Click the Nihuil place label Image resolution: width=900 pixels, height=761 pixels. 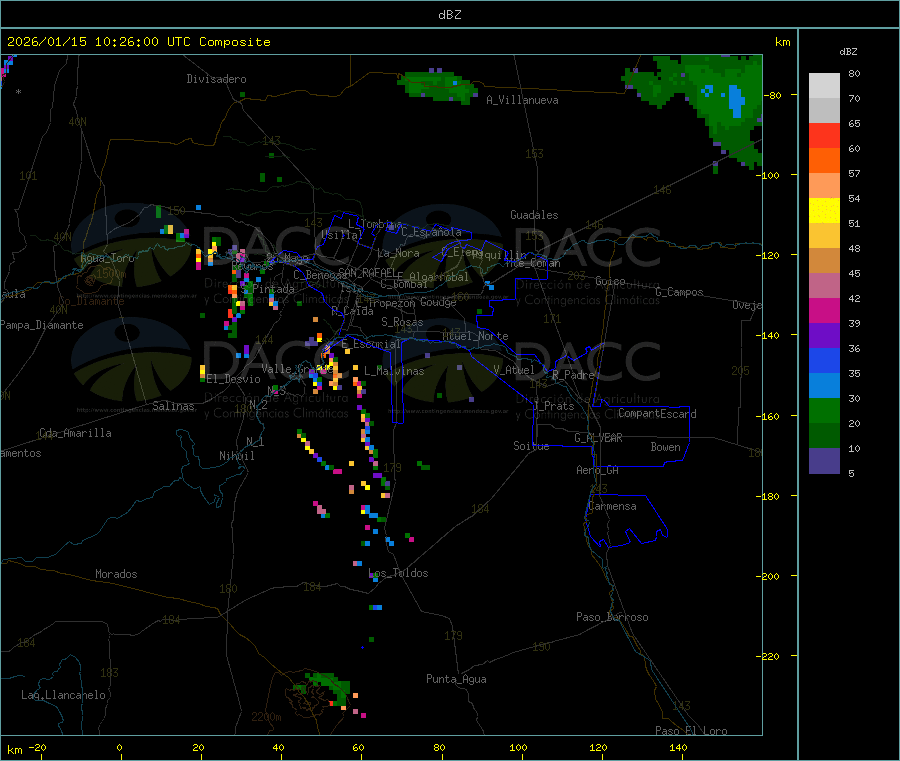237,456
